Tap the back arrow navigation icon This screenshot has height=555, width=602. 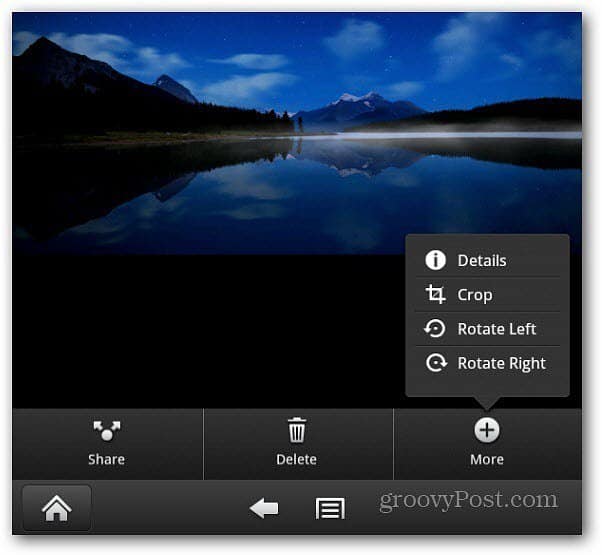(264, 509)
